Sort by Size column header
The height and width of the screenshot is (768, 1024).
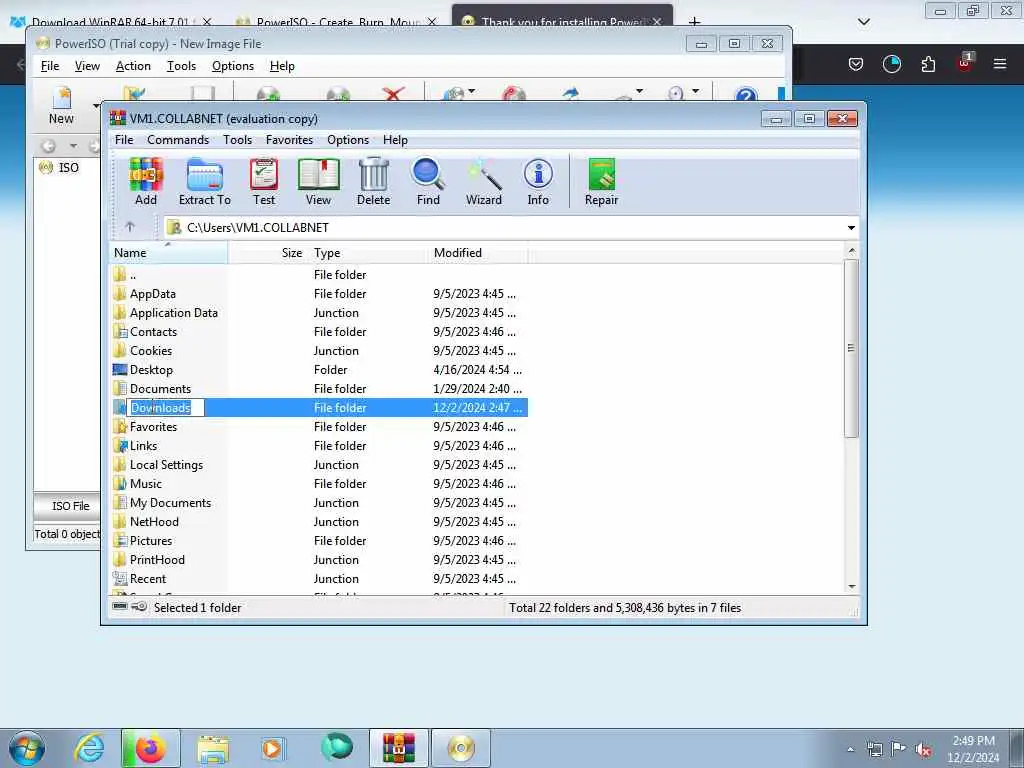click(x=268, y=253)
